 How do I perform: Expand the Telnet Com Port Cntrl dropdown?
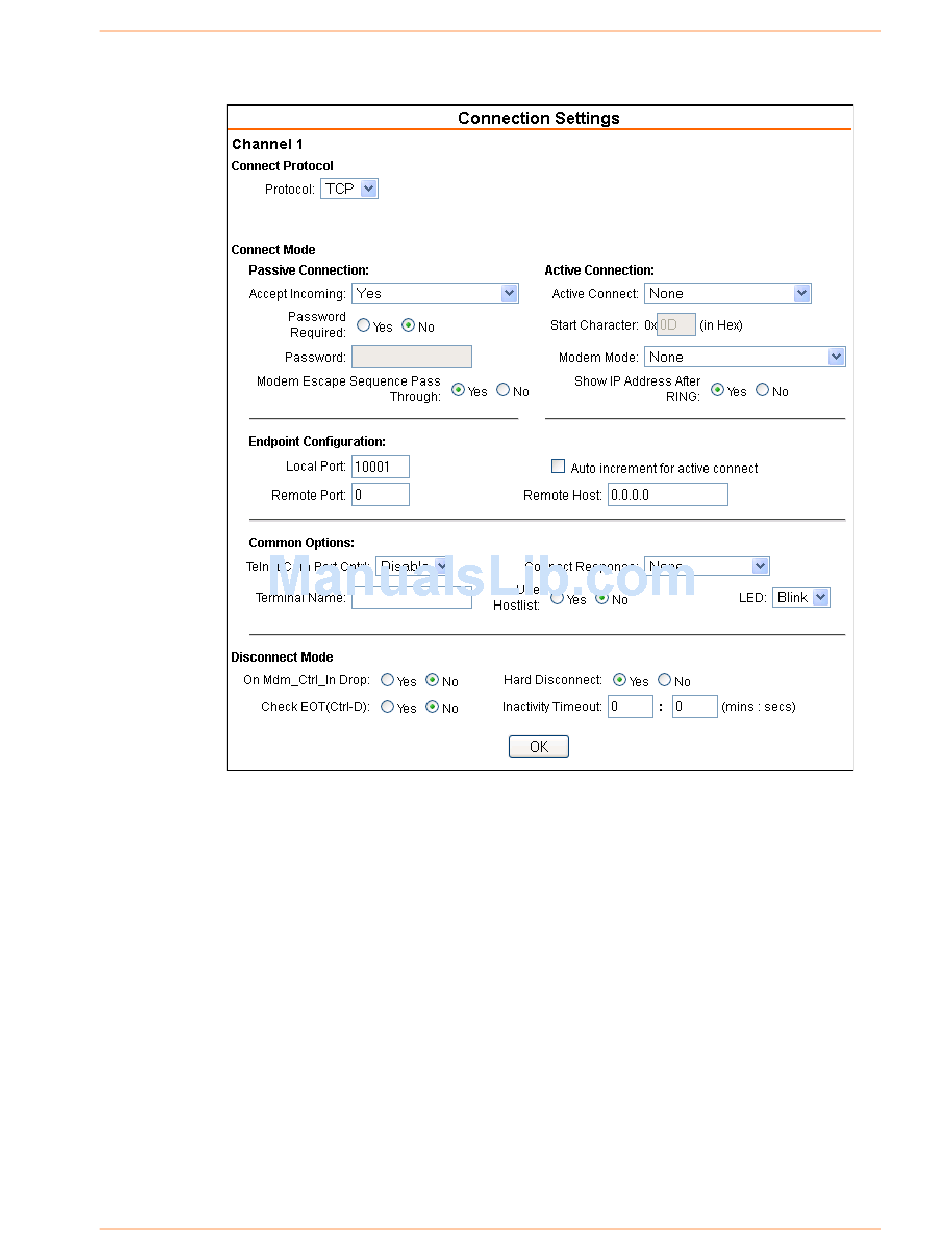[412, 566]
